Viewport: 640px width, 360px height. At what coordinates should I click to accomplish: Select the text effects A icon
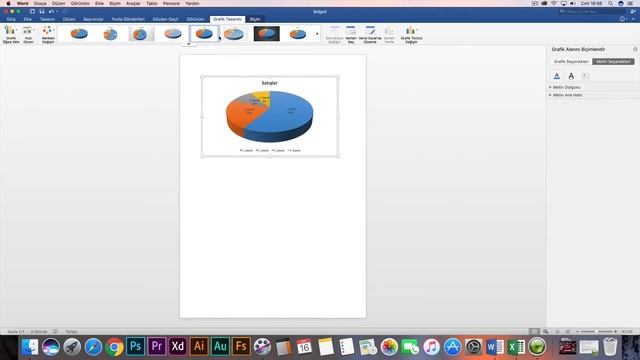click(571, 76)
